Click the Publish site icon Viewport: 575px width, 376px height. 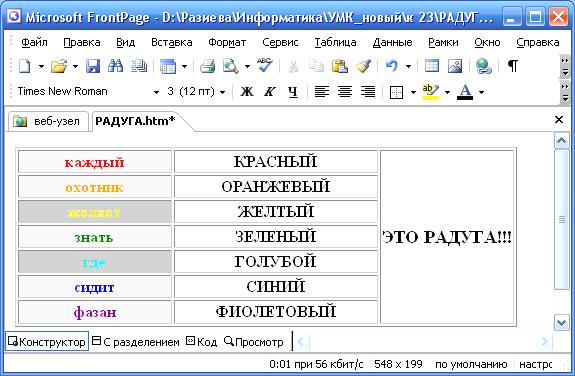pyautogui.click(x=139, y=66)
